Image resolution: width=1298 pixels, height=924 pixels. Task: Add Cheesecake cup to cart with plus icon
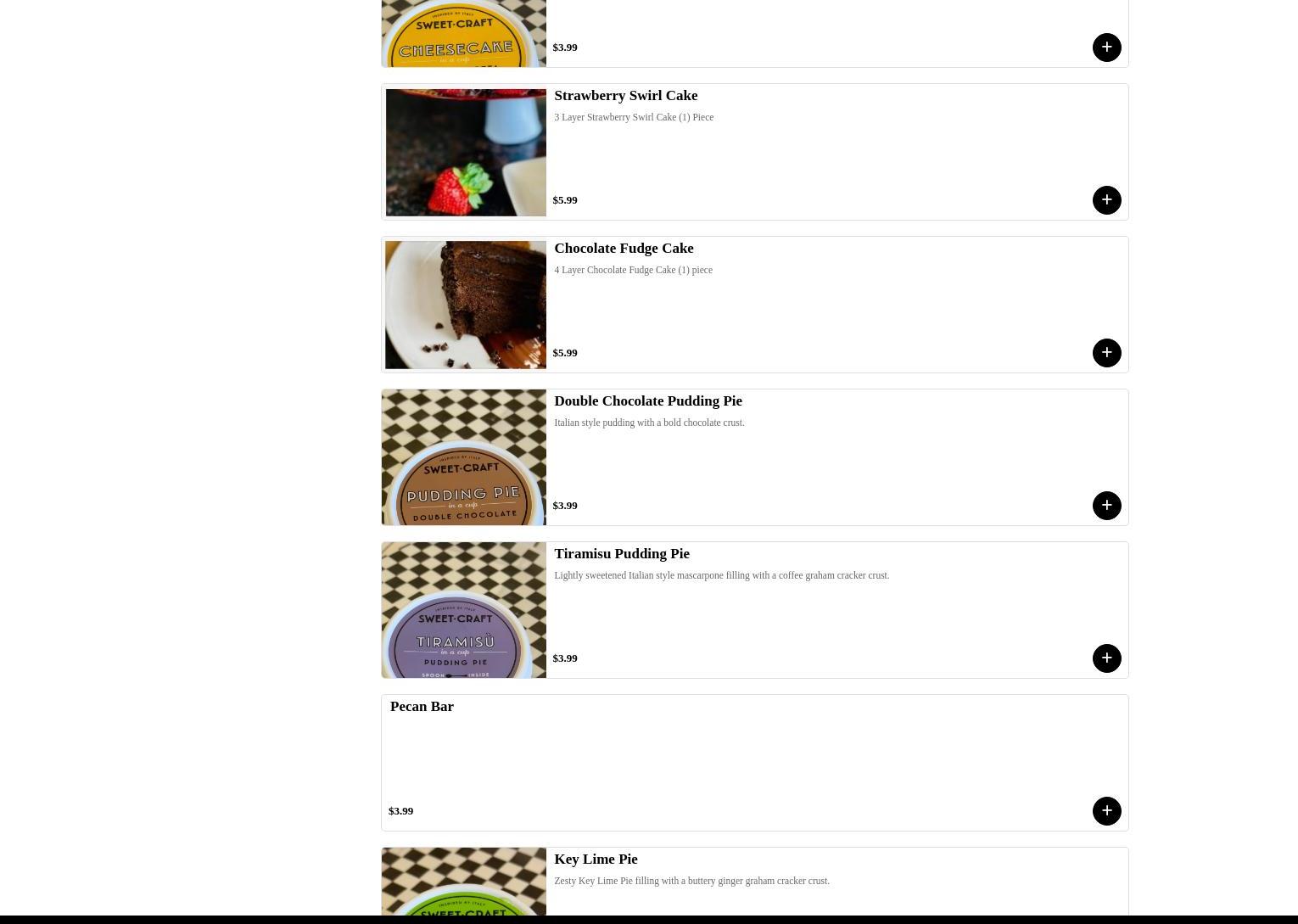pos(1106,48)
